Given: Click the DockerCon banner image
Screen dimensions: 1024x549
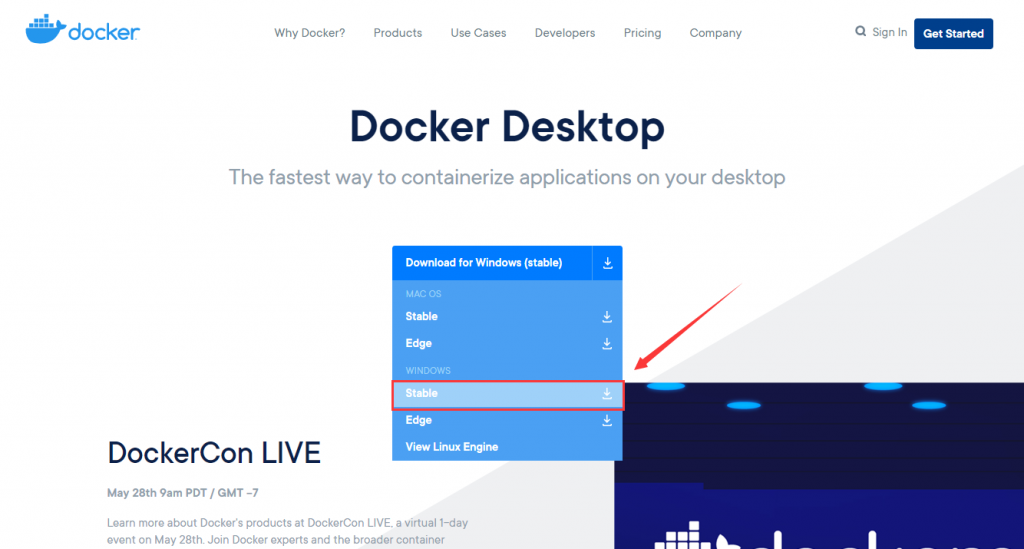Looking at the screenshot, I should click(819, 465).
